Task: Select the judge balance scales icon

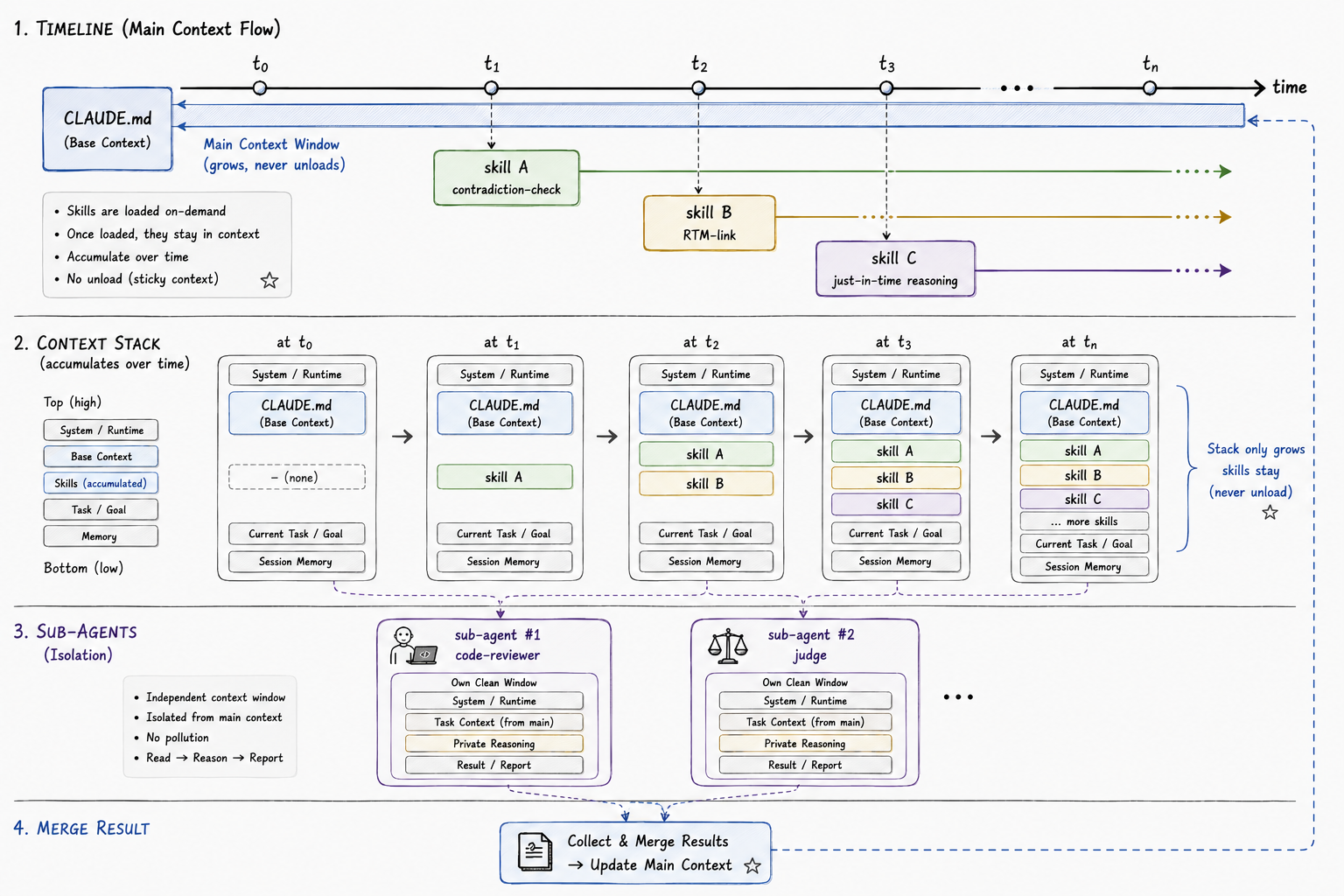Action: tap(728, 646)
